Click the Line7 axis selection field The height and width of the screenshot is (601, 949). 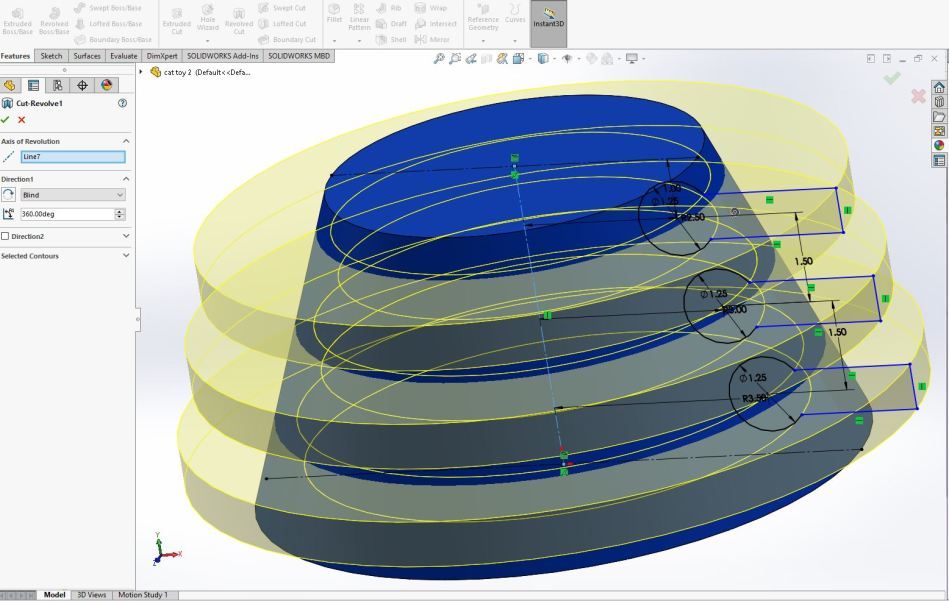[73, 157]
